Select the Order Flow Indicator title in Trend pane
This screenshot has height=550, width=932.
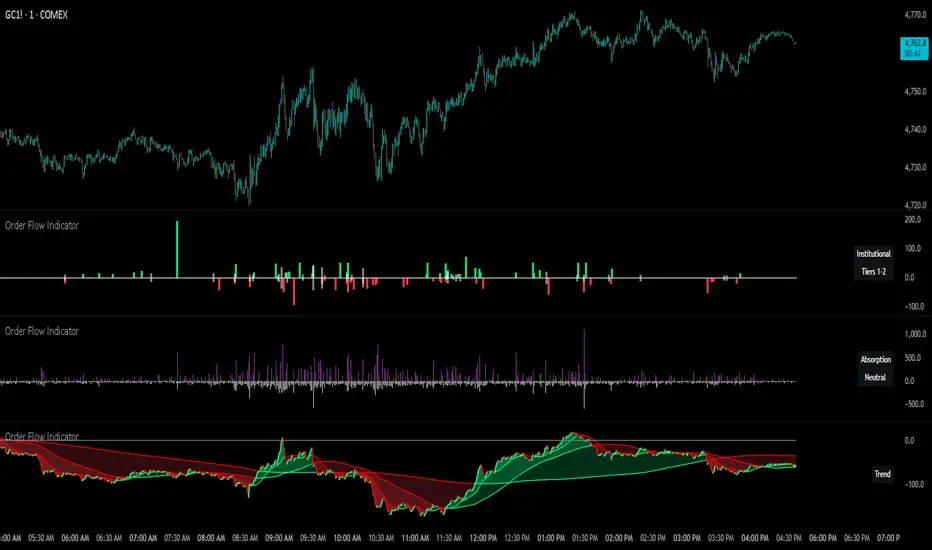[42, 436]
